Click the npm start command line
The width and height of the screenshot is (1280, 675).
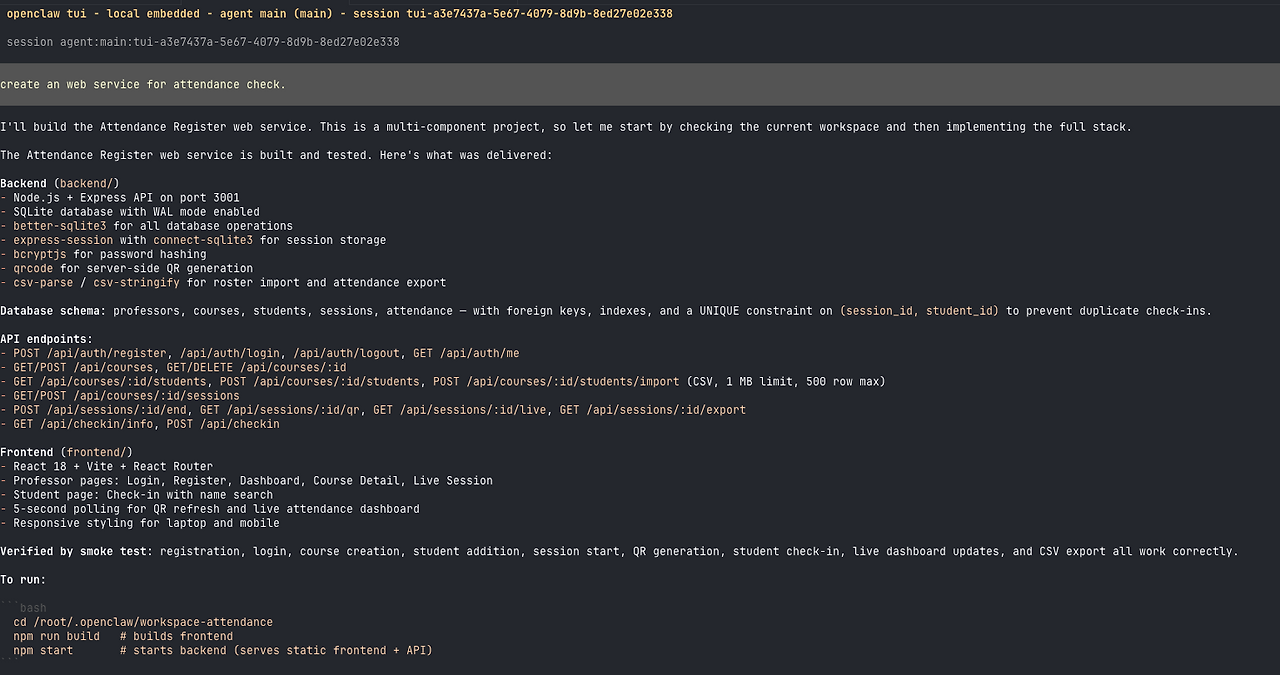coord(223,650)
